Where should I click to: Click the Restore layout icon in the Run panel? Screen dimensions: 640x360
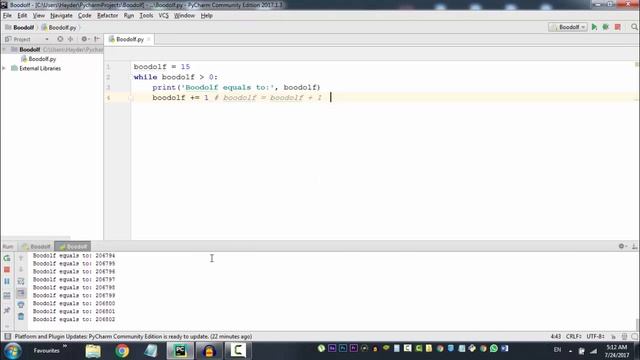[x=7, y=296]
